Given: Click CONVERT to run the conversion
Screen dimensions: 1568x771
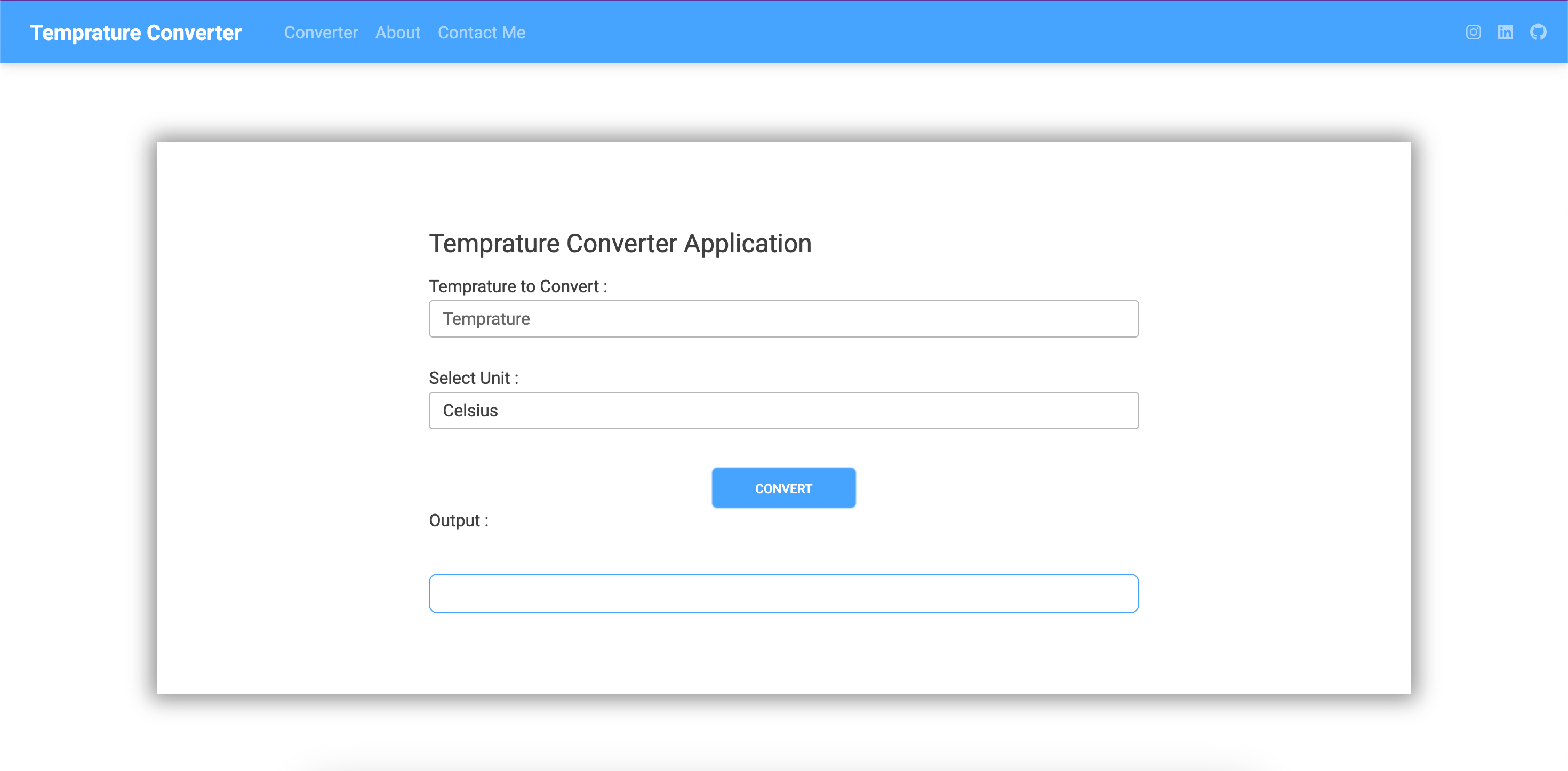Looking at the screenshot, I should [x=783, y=487].
